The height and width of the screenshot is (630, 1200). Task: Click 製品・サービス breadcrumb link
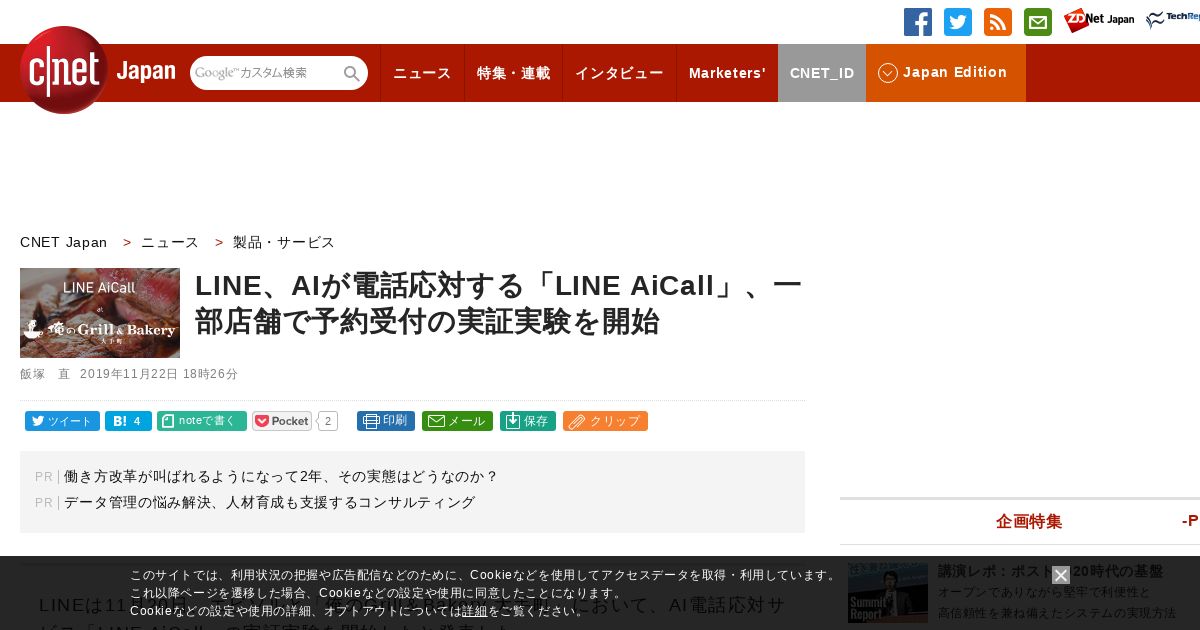284,242
